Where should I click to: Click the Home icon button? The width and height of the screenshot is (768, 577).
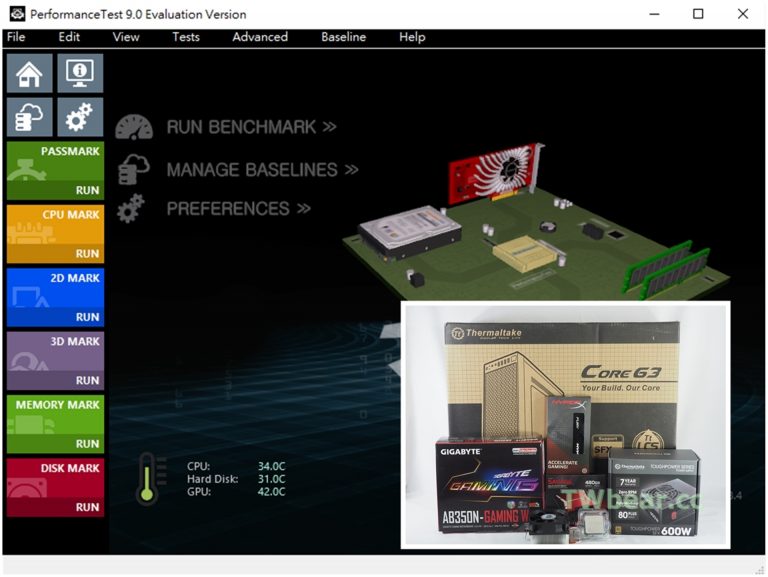click(30, 73)
